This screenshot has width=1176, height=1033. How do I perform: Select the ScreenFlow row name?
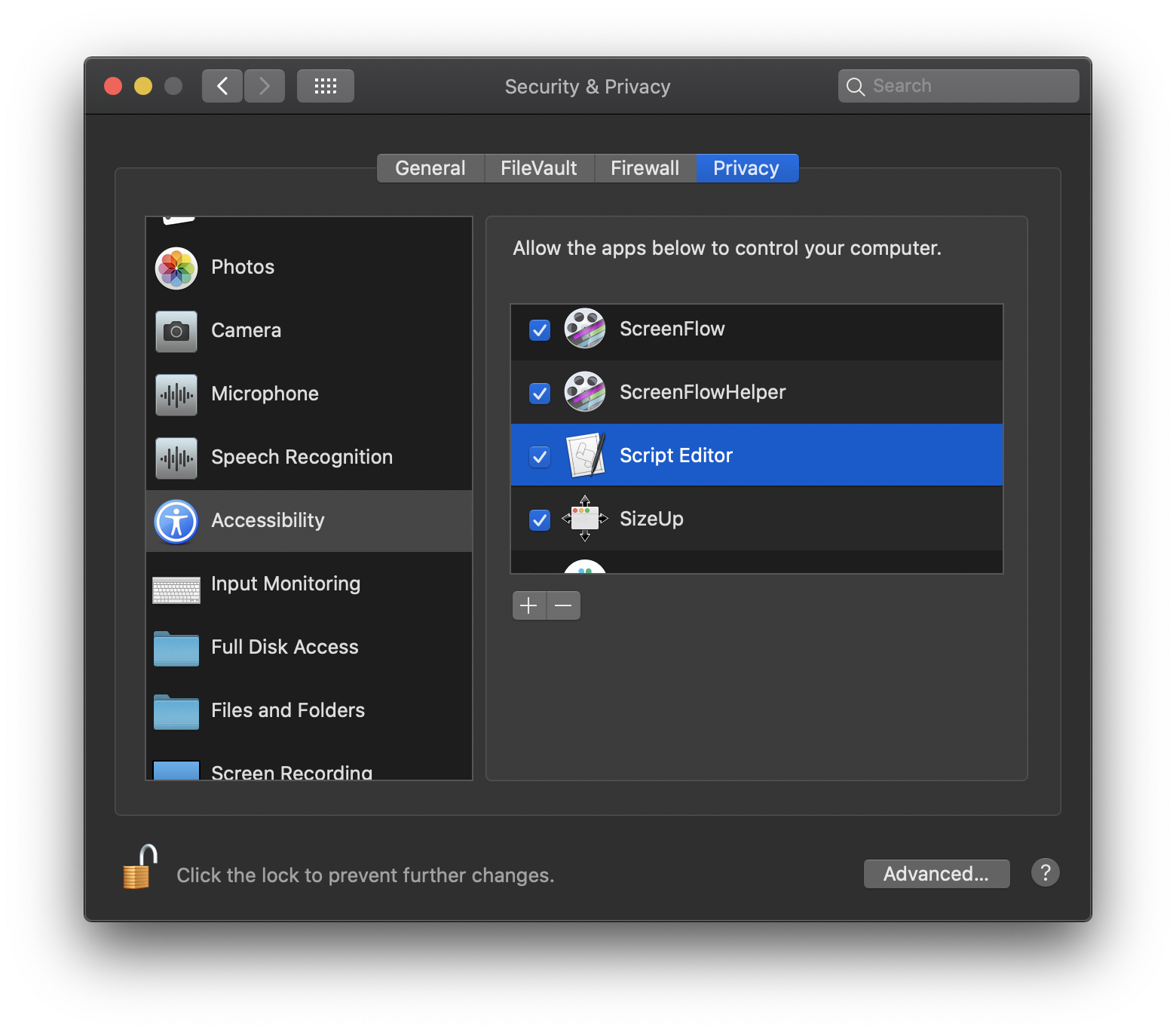click(672, 329)
